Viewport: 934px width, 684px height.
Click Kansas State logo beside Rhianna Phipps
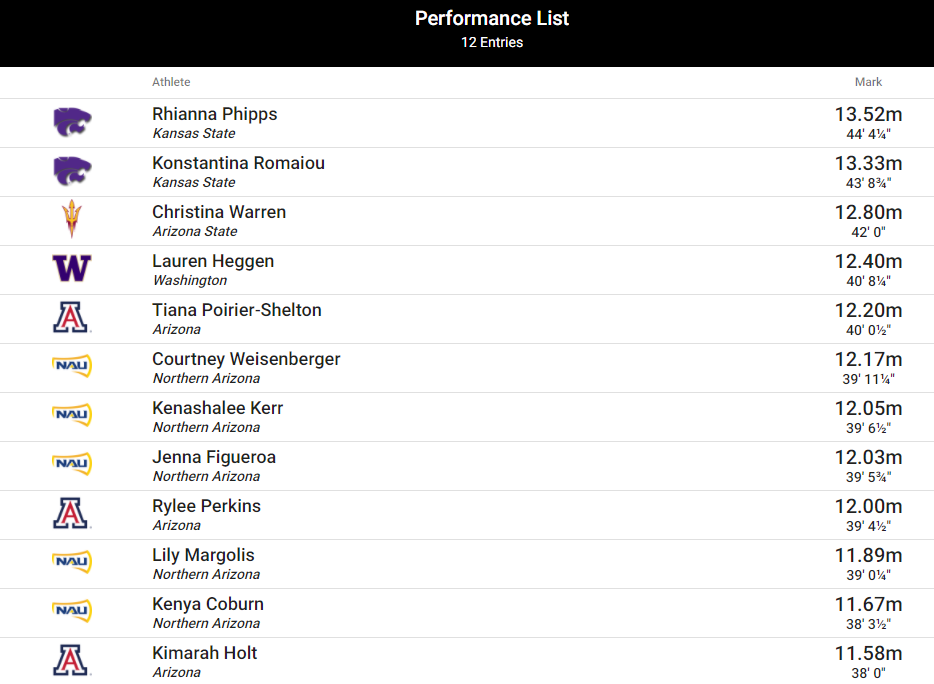pyautogui.click(x=72, y=123)
